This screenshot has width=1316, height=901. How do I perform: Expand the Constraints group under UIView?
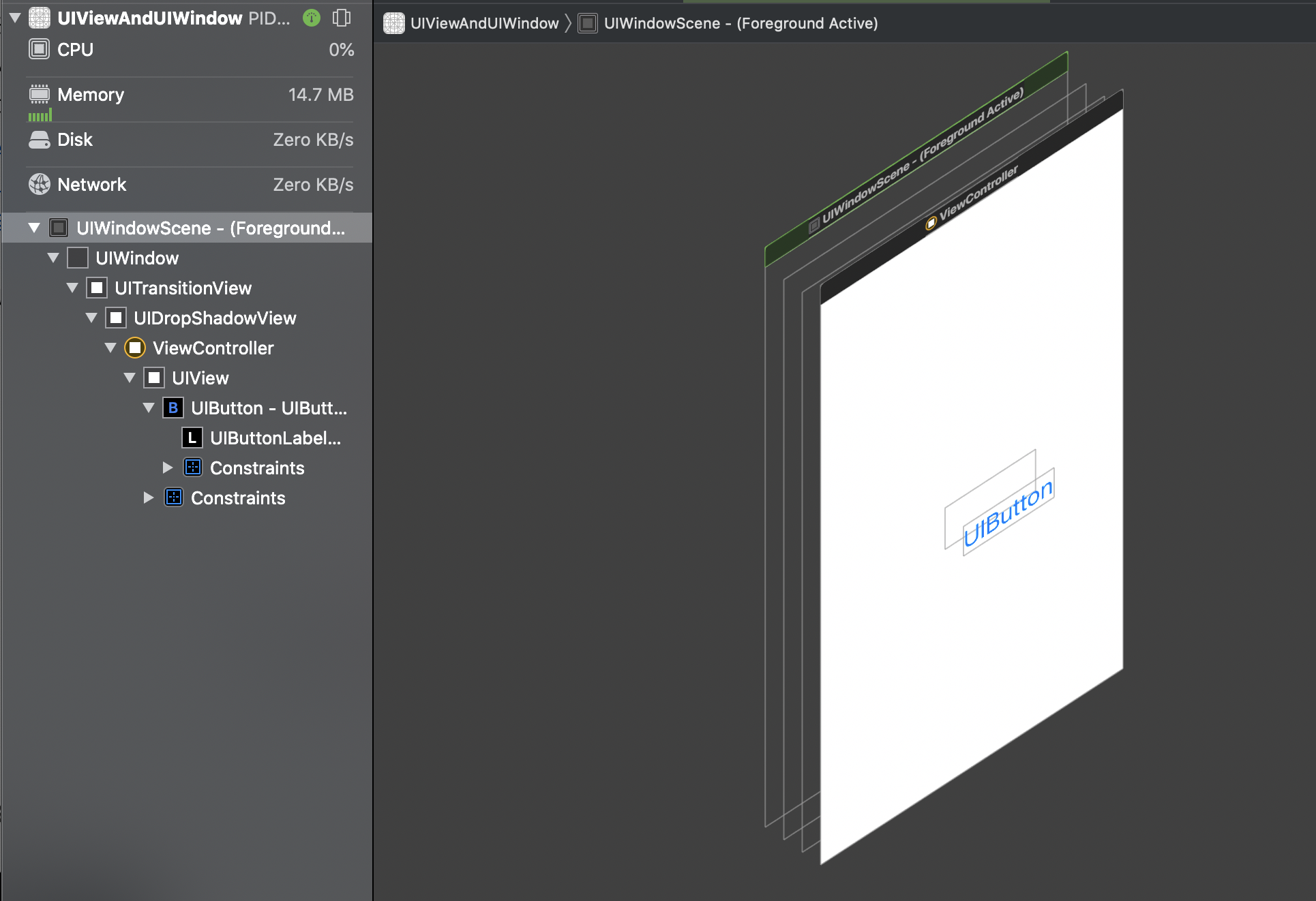coord(149,498)
